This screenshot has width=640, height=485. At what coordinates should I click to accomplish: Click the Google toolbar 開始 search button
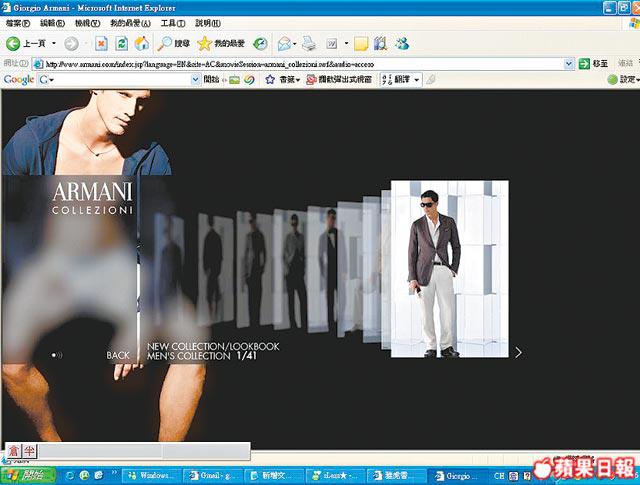(211, 80)
